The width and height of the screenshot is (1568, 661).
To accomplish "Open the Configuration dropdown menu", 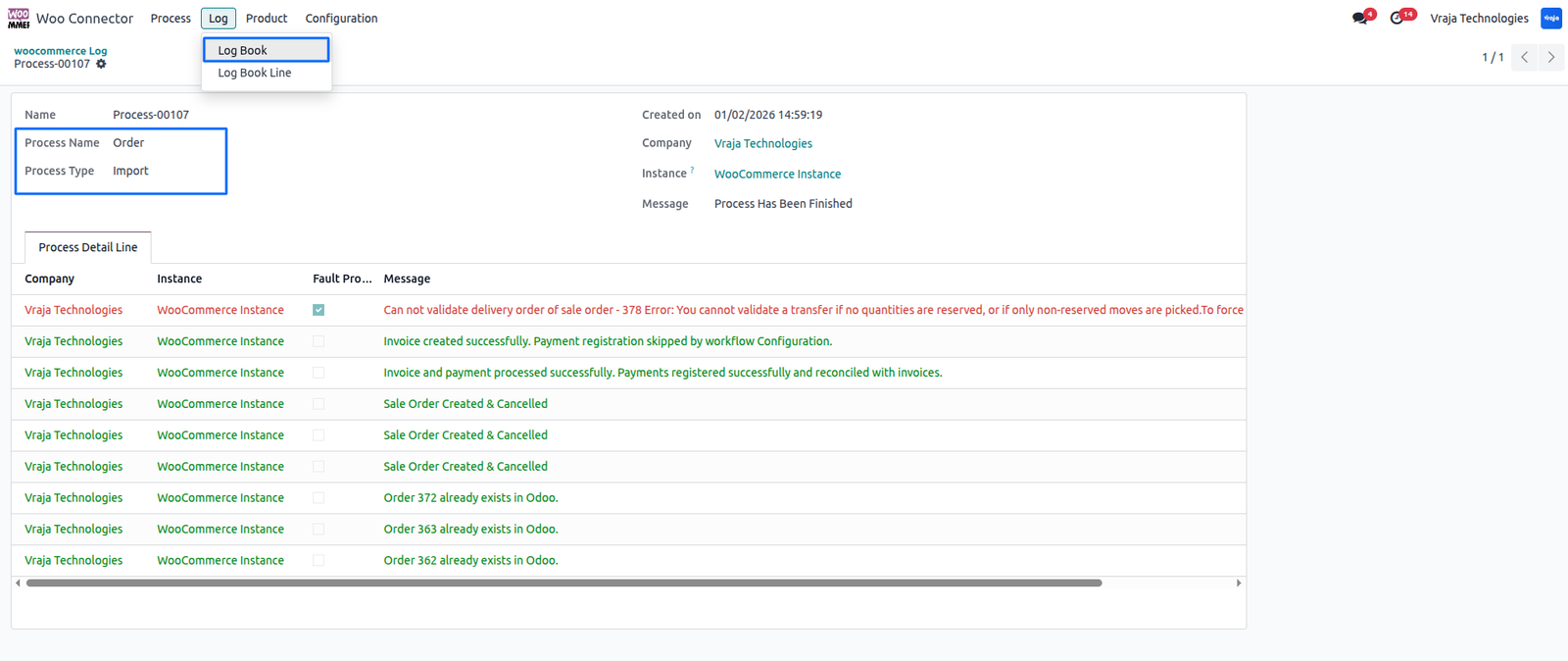I will pos(341,19).
